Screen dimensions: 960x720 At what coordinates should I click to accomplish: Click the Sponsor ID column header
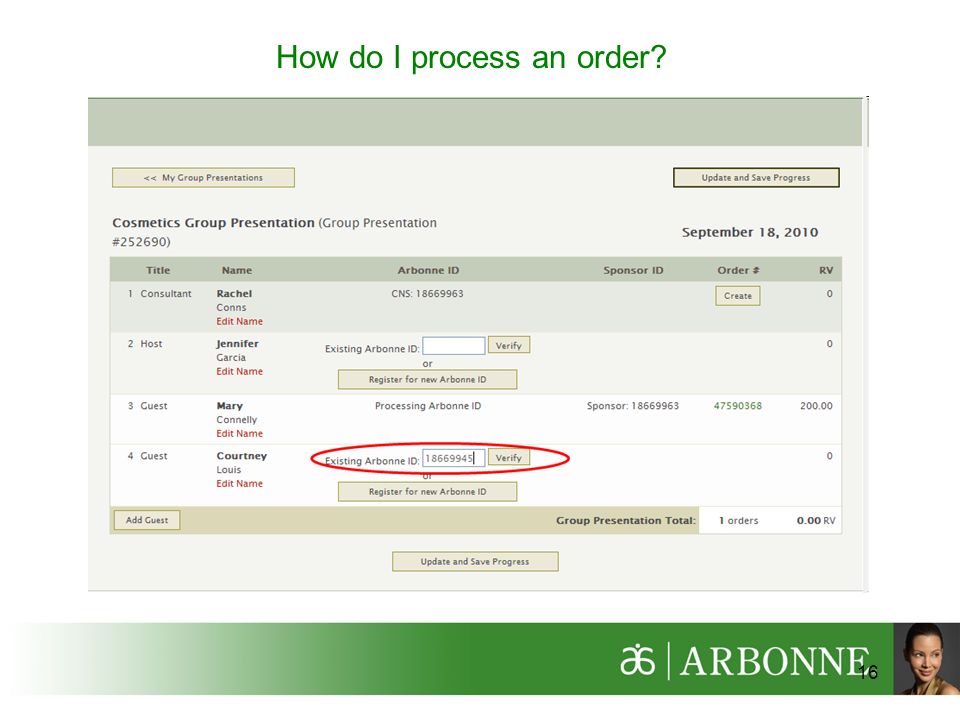[633, 270]
